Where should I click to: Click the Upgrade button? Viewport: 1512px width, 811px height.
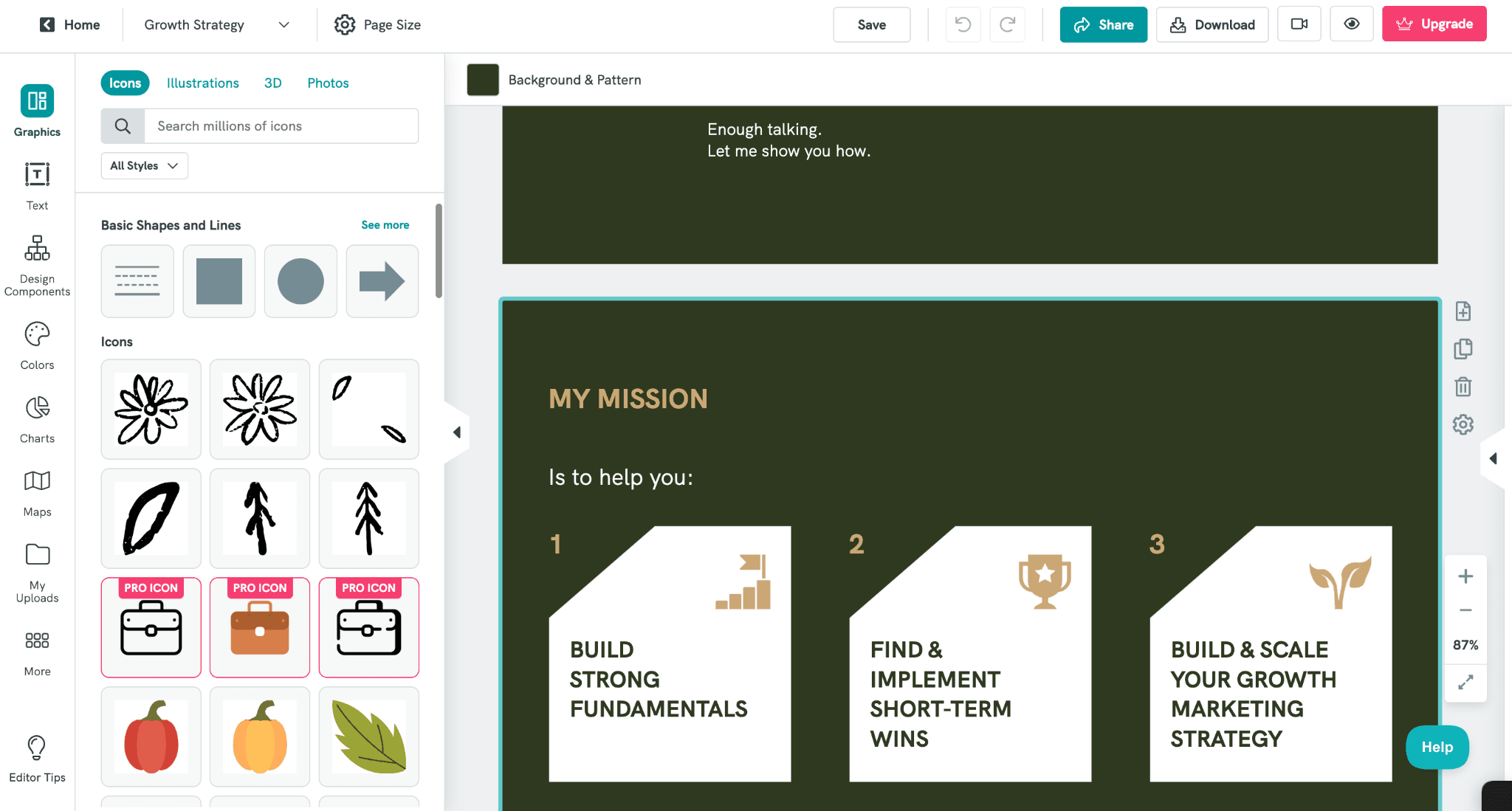tap(1433, 23)
